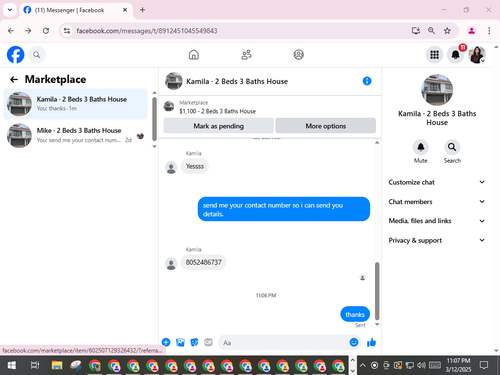Image resolution: width=500 pixels, height=375 pixels.
Task: Open the Friends icon in top navigation
Action: [246, 54]
